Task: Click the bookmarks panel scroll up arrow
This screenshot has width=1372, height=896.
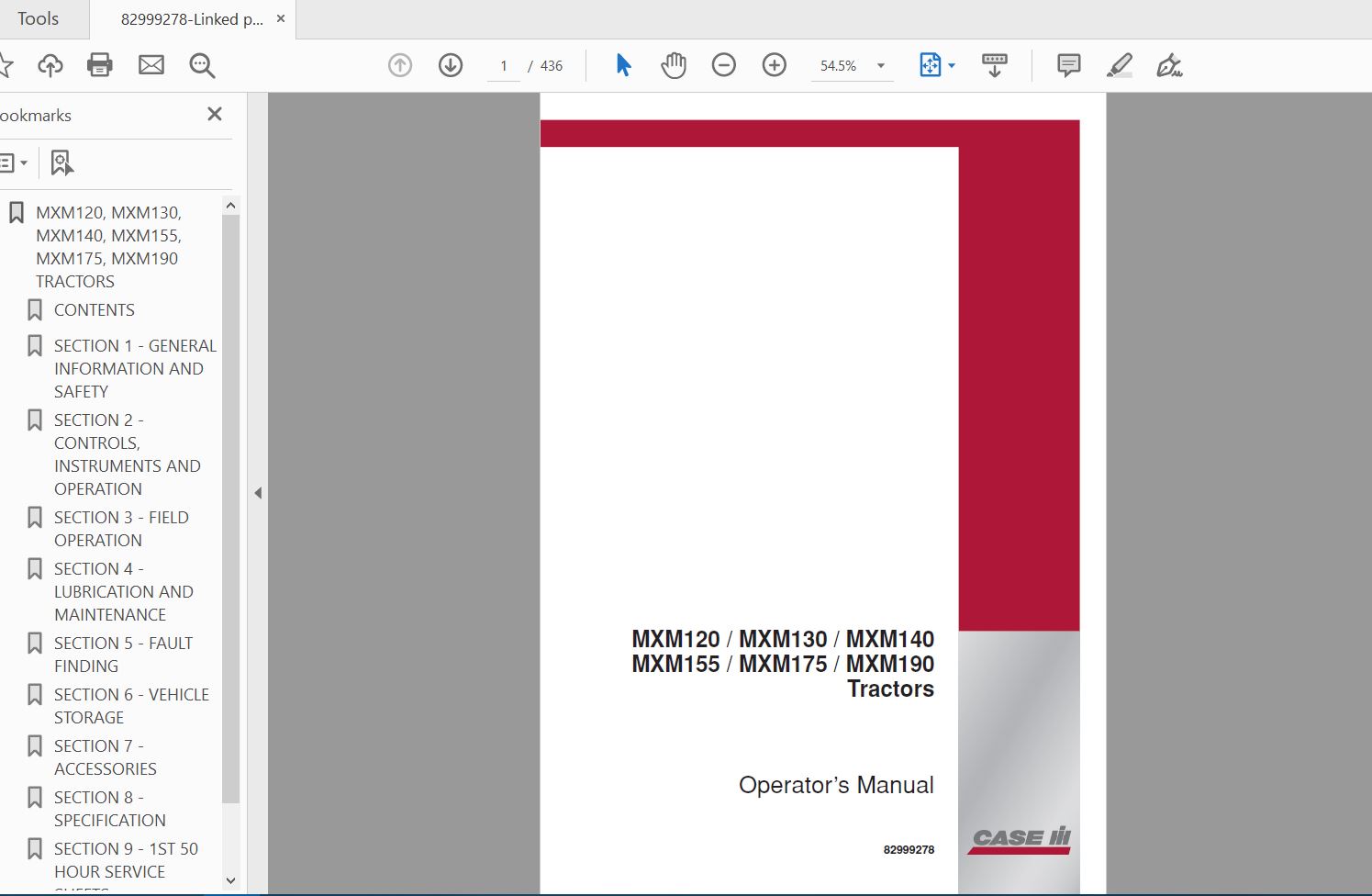Action: [231, 206]
